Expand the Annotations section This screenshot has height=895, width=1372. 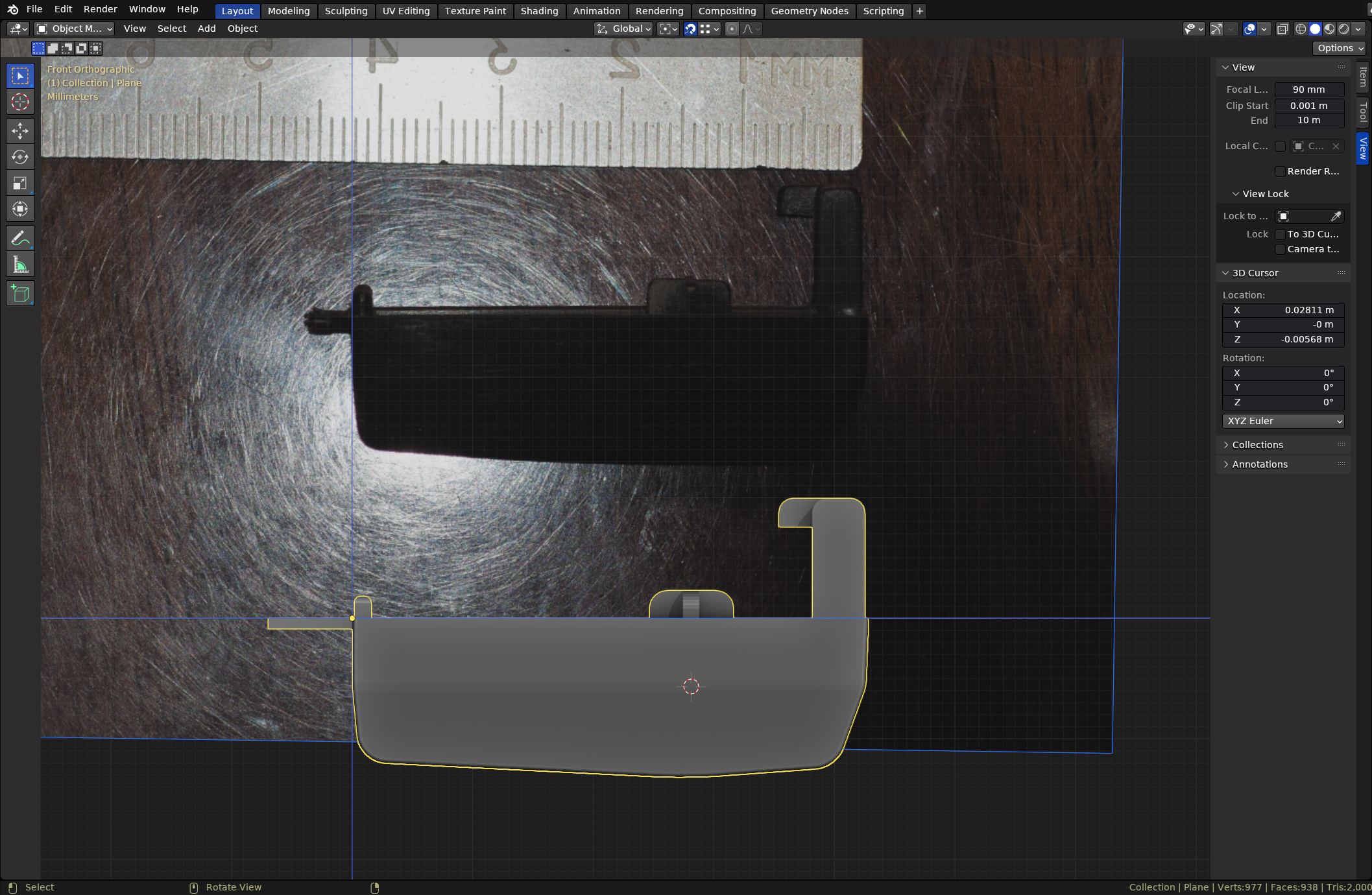1258,463
